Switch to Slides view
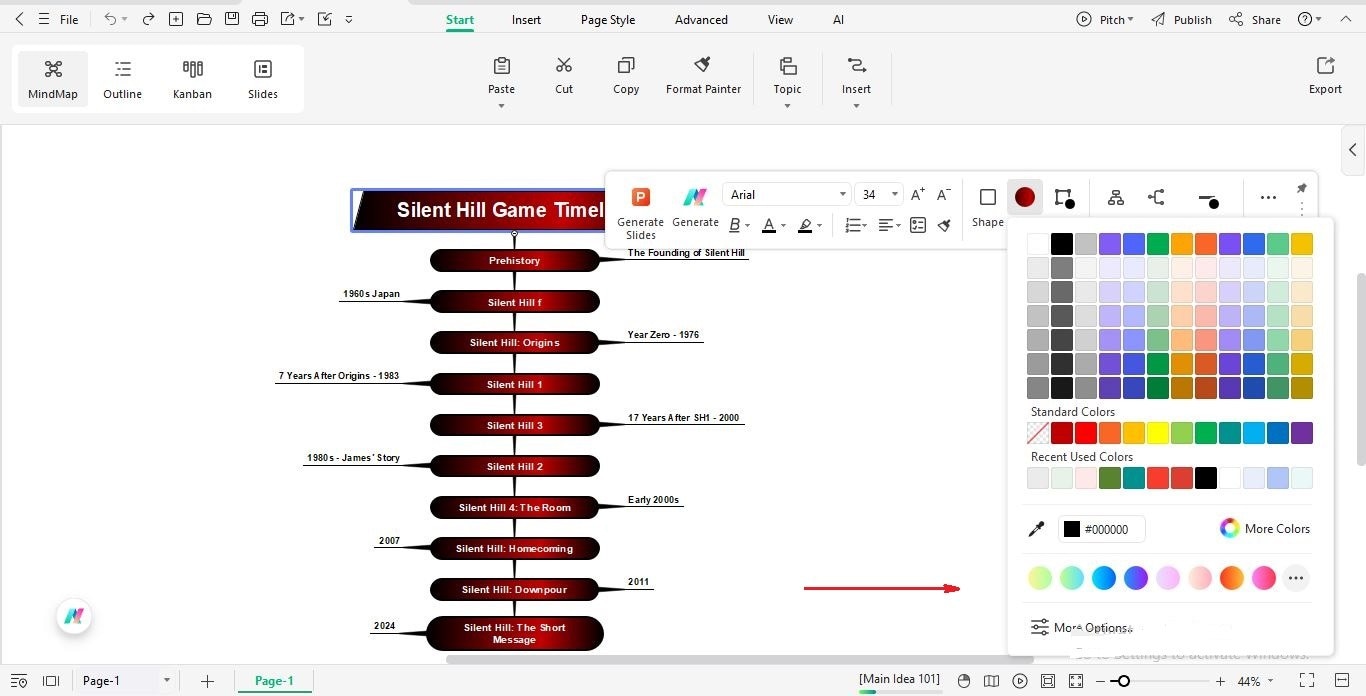Viewport: 1366px width, 696px height. (263, 79)
